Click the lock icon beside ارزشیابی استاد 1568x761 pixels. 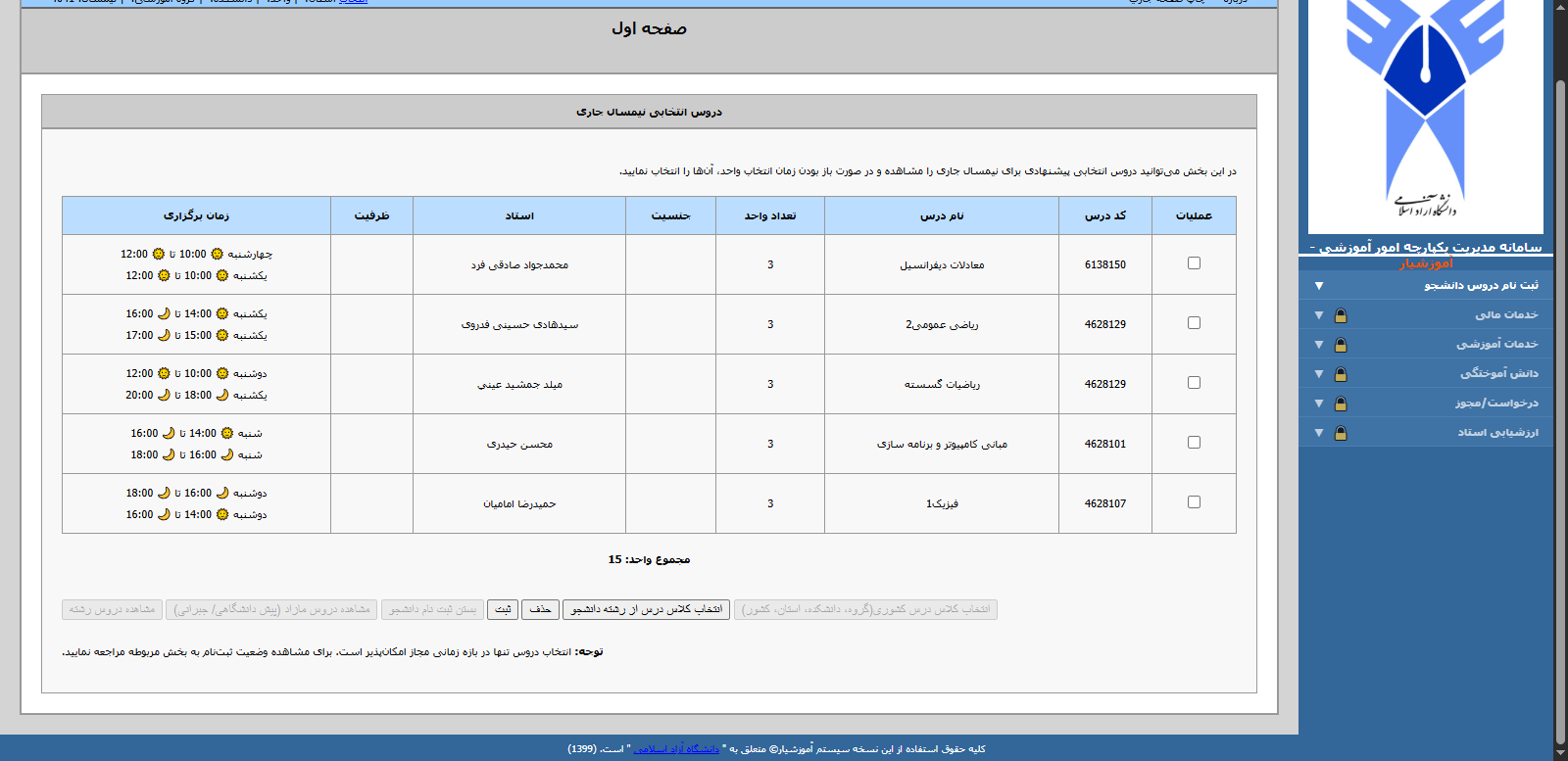[1341, 433]
